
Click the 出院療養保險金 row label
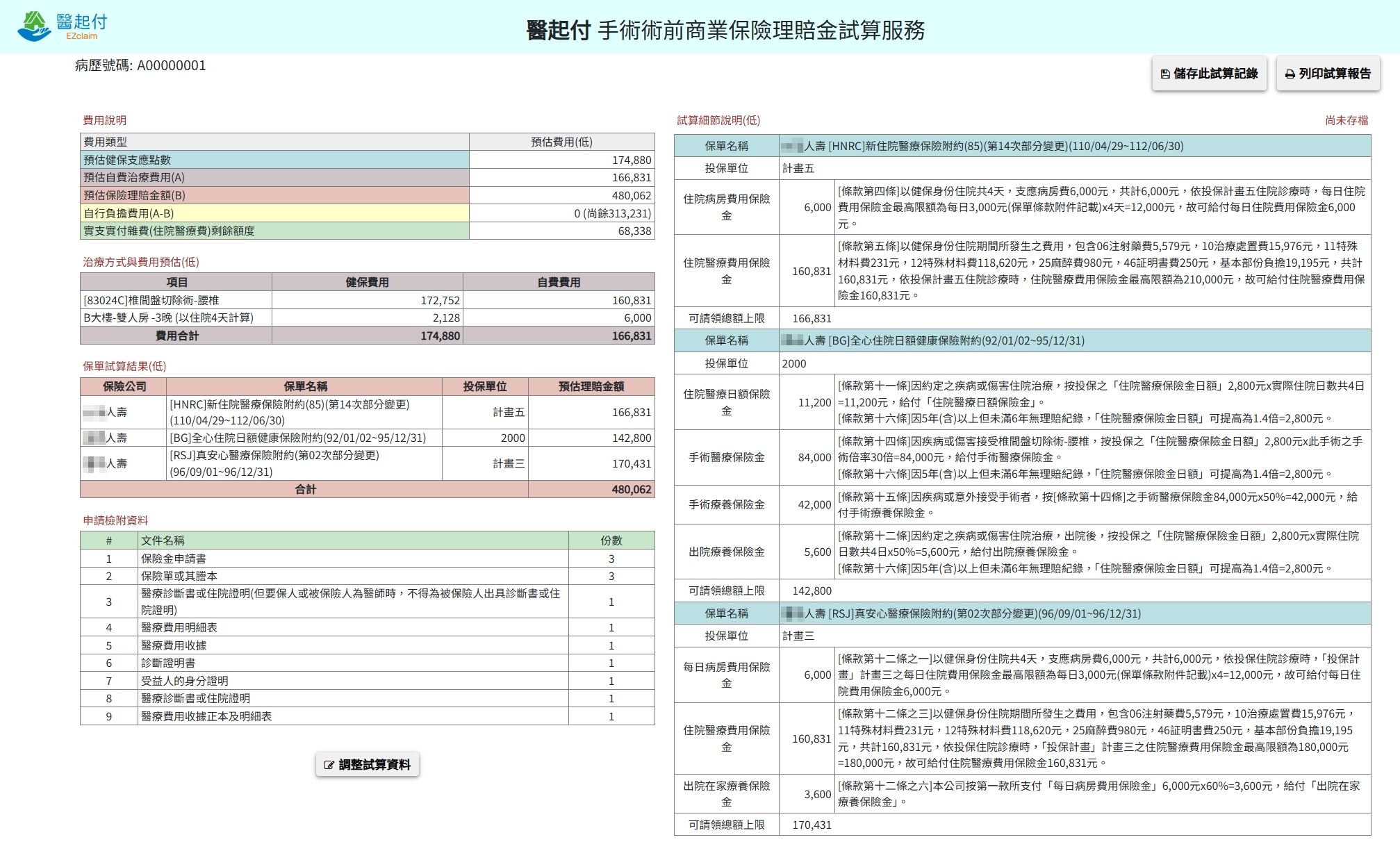pyautogui.click(x=726, y=552)
